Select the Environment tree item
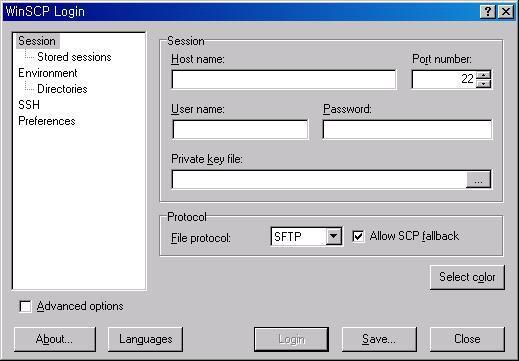Image resolution: width=519 pixels, height=361 pixels. (48, 73)
